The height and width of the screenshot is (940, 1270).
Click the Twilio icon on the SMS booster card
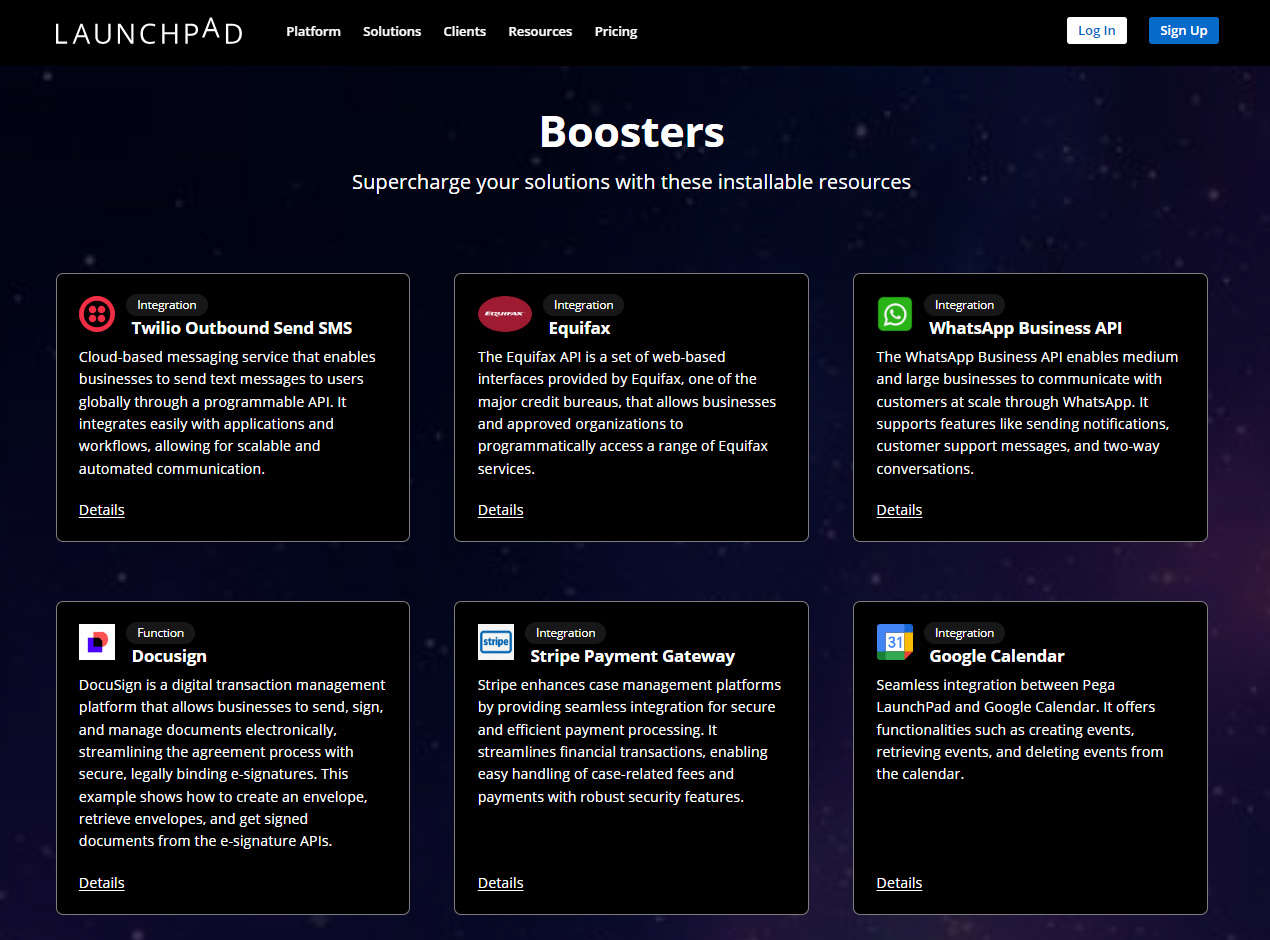[96, 313]
